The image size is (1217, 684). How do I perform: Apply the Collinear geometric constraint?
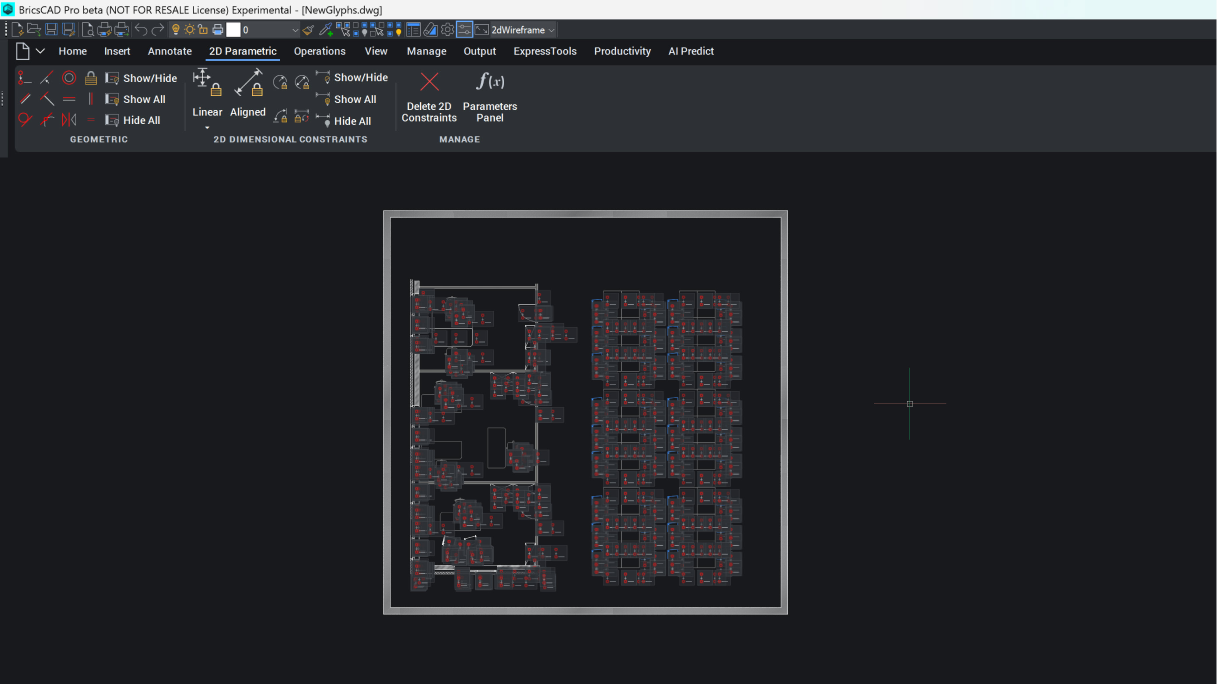(47, 78)
